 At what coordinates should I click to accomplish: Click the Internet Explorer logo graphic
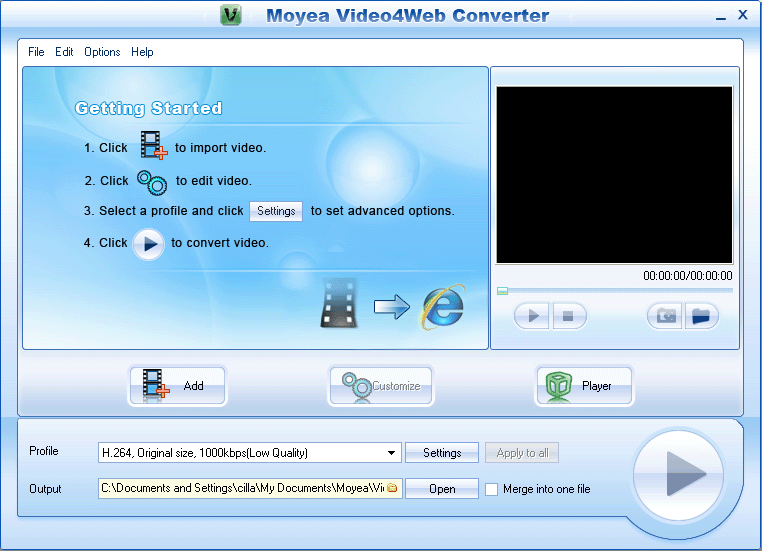442,307
